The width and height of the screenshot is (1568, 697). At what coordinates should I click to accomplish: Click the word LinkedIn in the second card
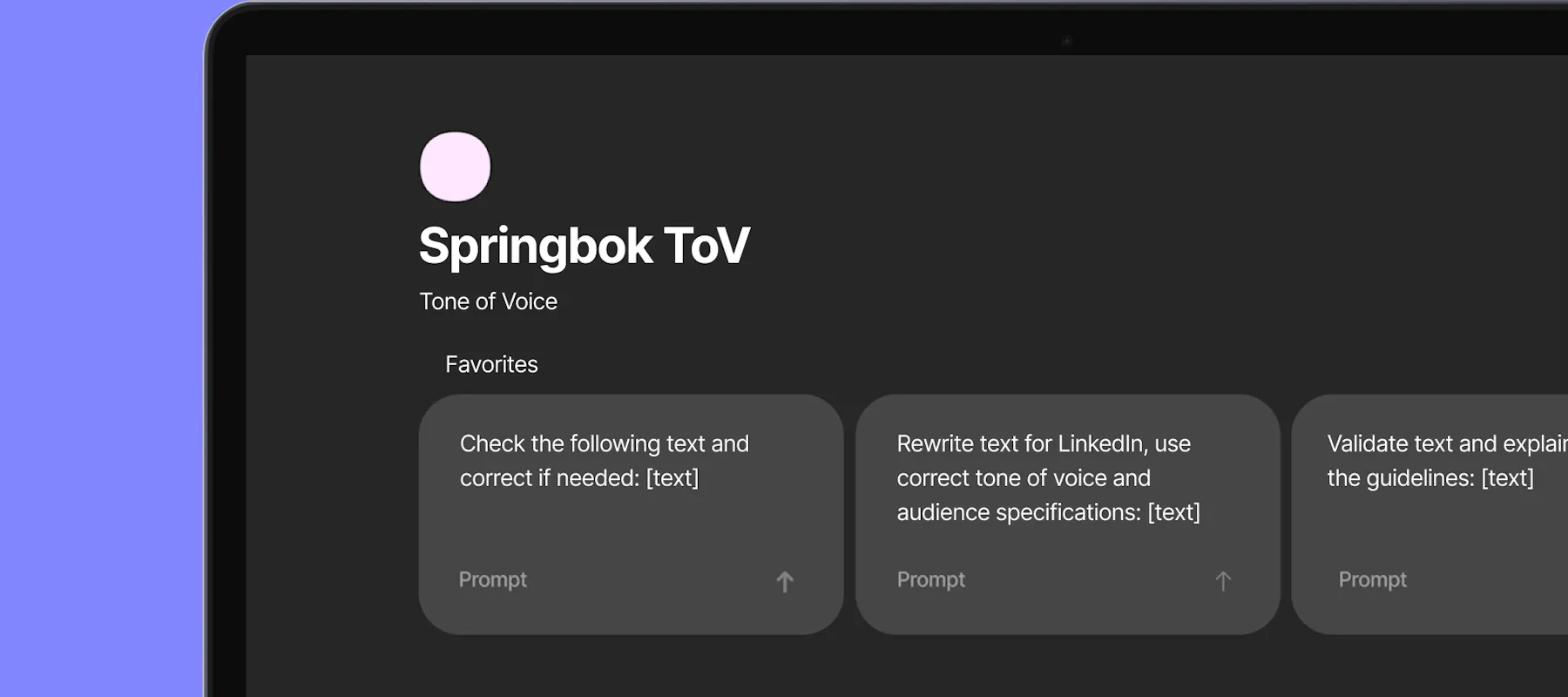[x=1102, y=443]
